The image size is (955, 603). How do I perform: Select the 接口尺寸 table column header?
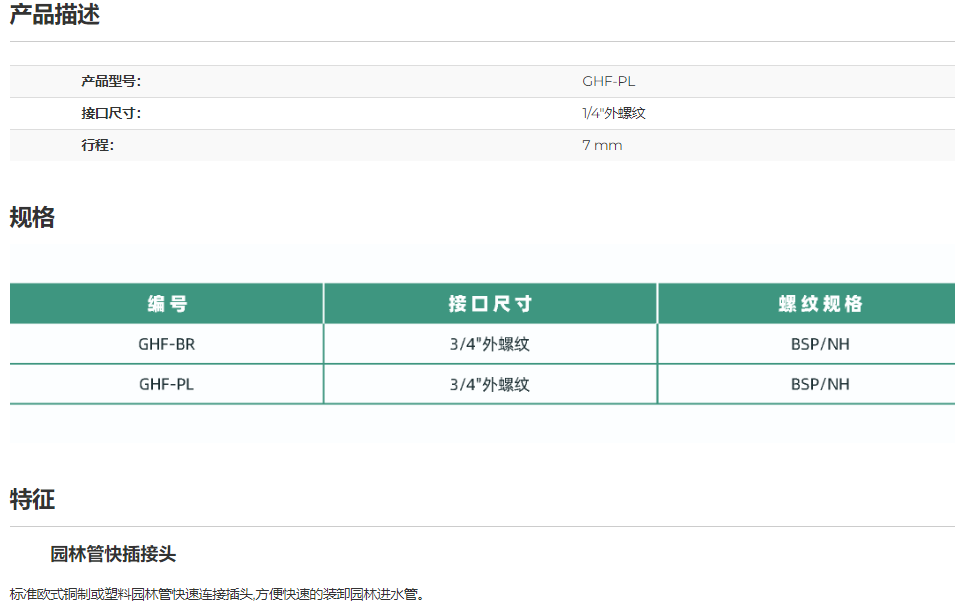[x=490, y=304]
